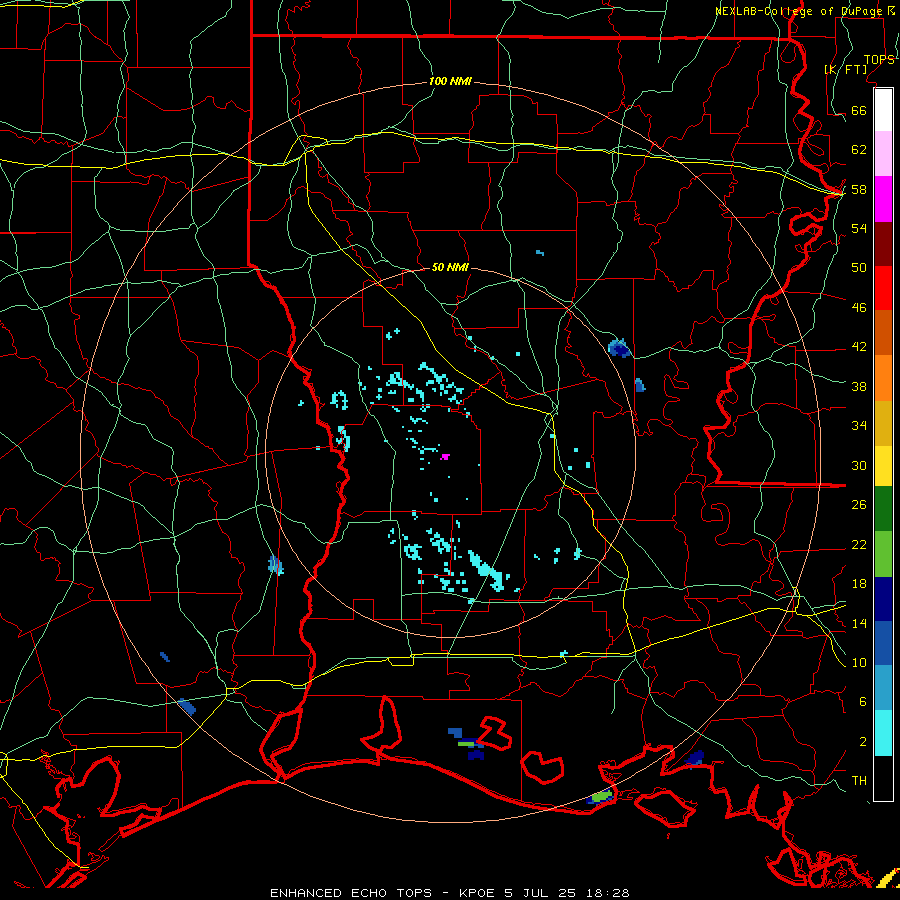Select the light green legend swatch
This screenshot has width=900, height=900.
tap(883, 554)
